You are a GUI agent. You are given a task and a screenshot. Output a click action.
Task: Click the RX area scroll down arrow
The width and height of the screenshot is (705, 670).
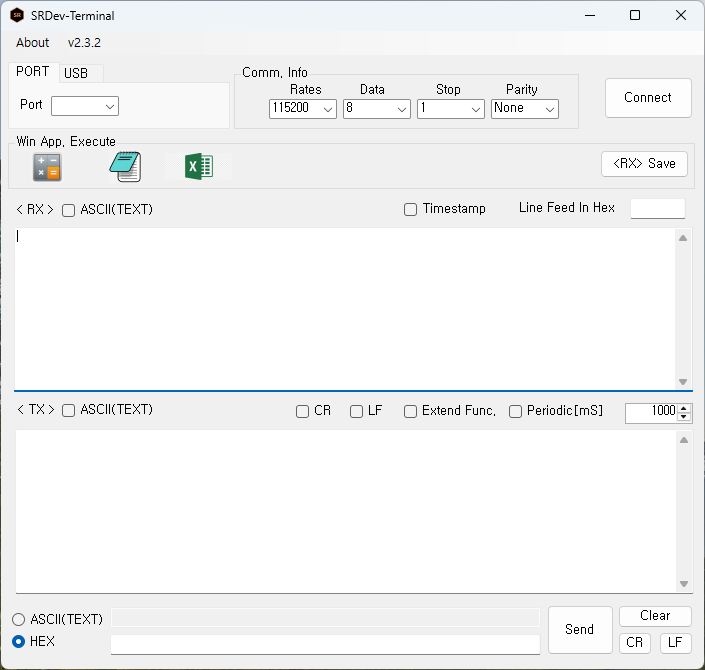tap(683, 382)
